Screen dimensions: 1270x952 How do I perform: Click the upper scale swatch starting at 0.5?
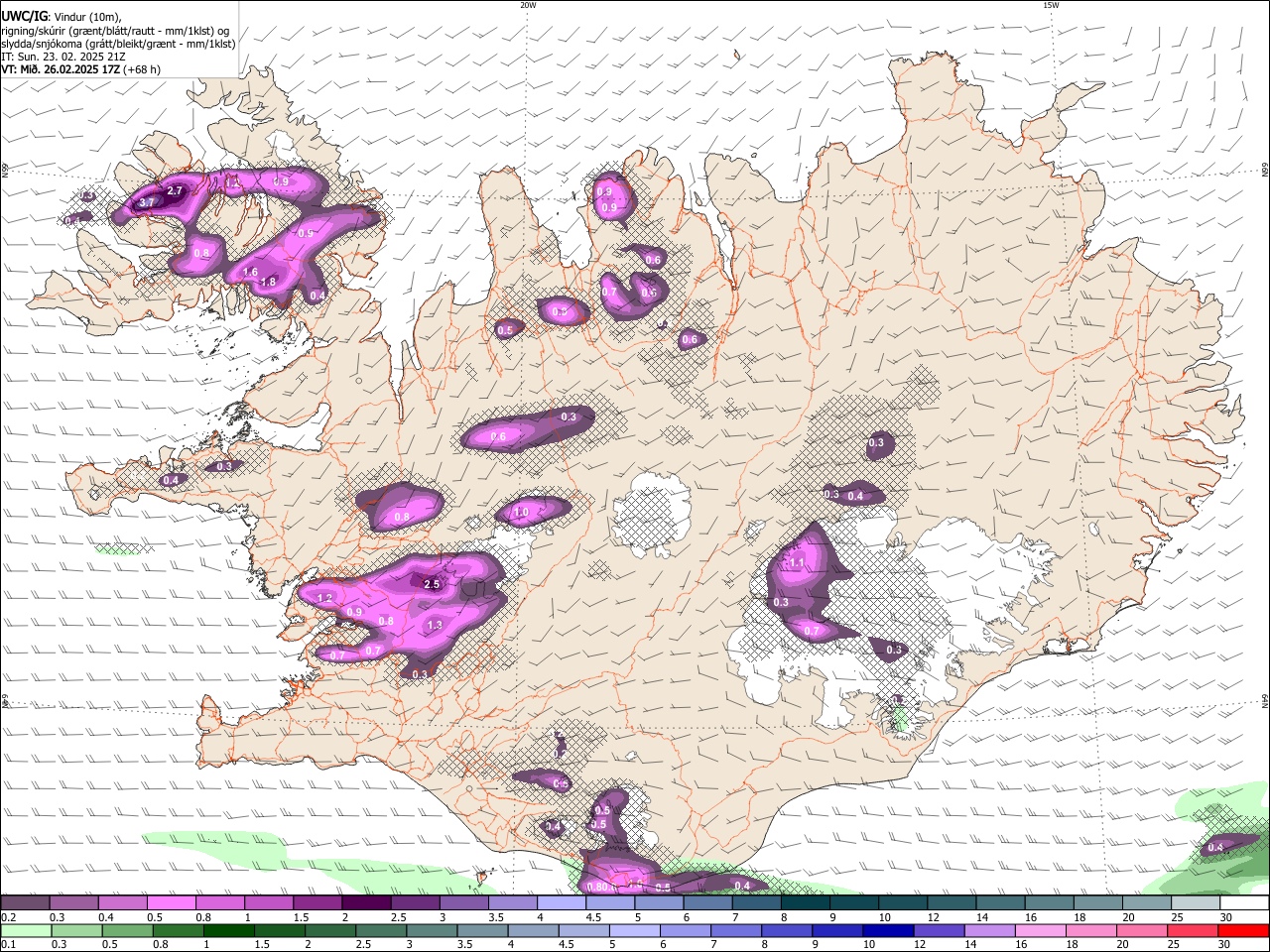[171, 902]
